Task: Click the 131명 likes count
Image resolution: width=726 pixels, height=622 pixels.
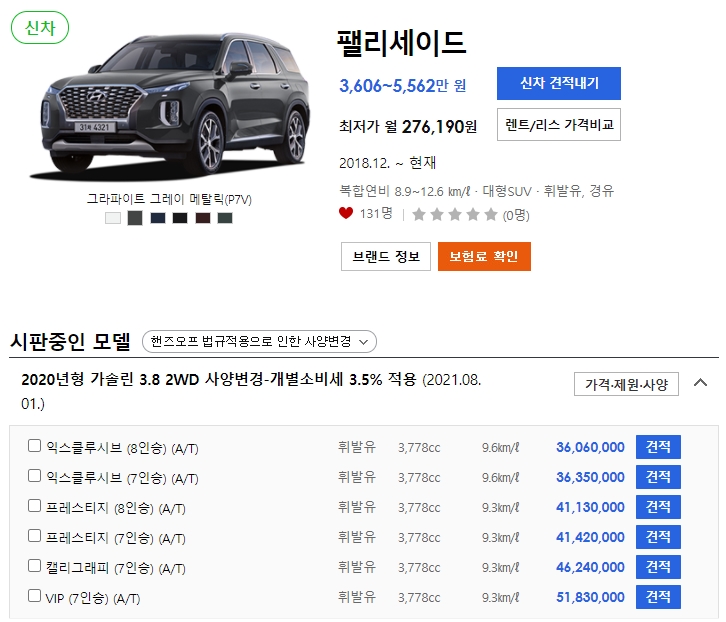Action: (376, 214)
